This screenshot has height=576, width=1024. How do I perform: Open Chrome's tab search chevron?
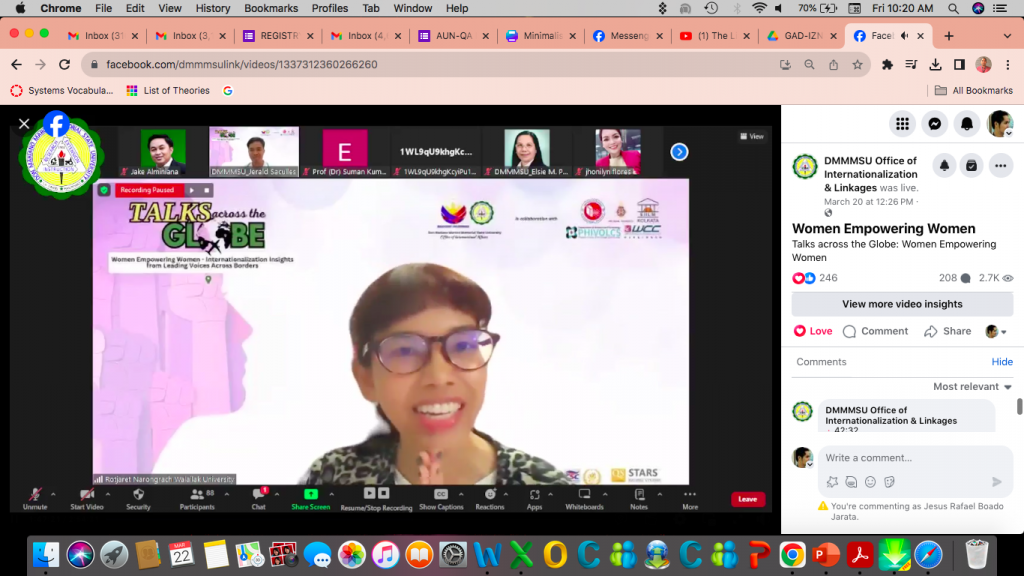pyautogui.click(x=1007, y=36)
